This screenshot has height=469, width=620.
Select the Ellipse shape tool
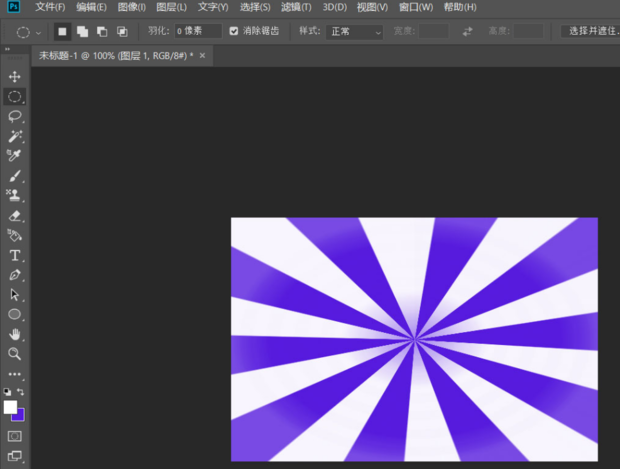(15, 314)
